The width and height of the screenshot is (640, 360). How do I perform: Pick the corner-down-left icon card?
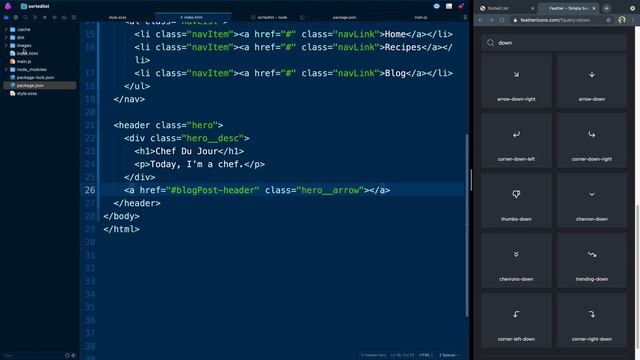[x=516, y=141]
